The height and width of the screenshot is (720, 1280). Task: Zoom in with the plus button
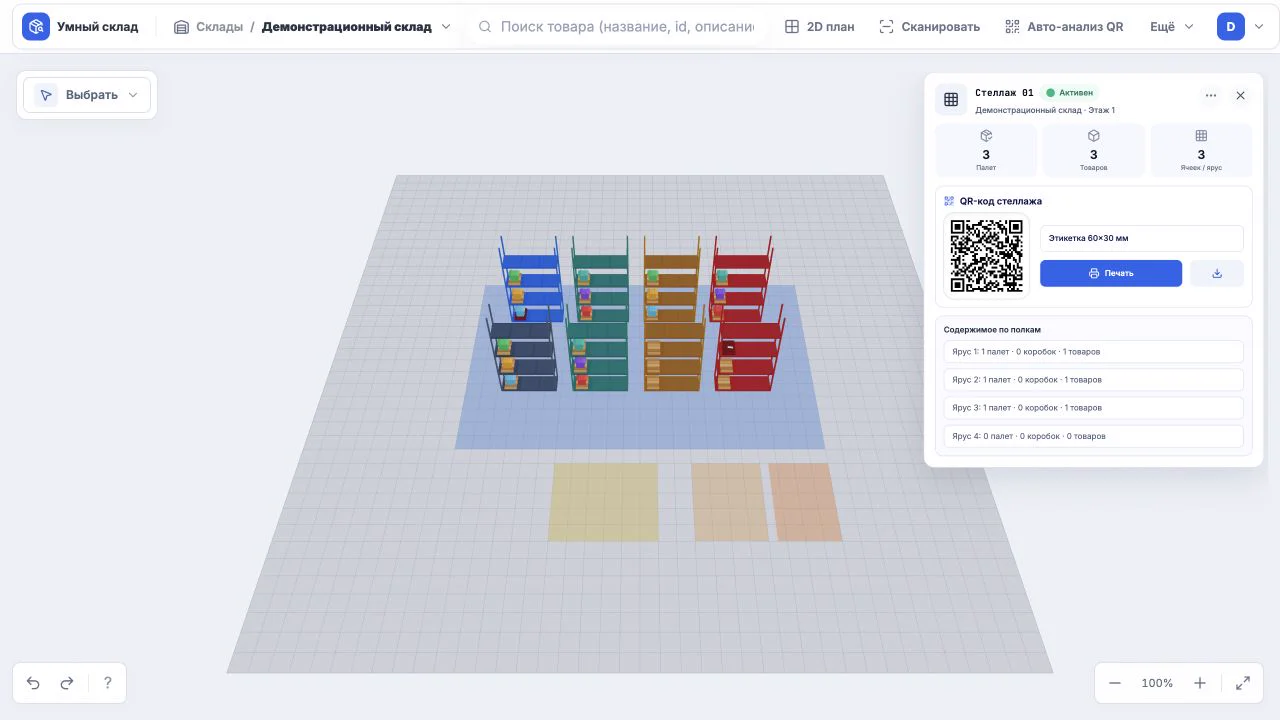pyautogui.click(x=1200, y=683)
